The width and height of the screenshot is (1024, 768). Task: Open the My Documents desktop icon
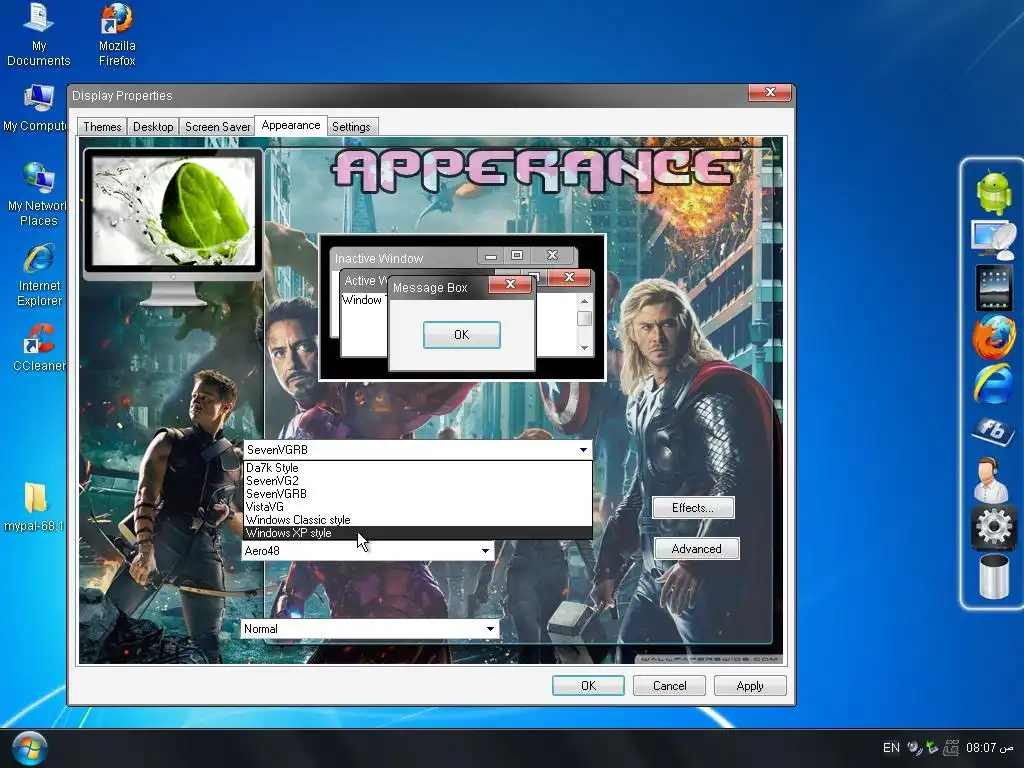tap(39, 35)
